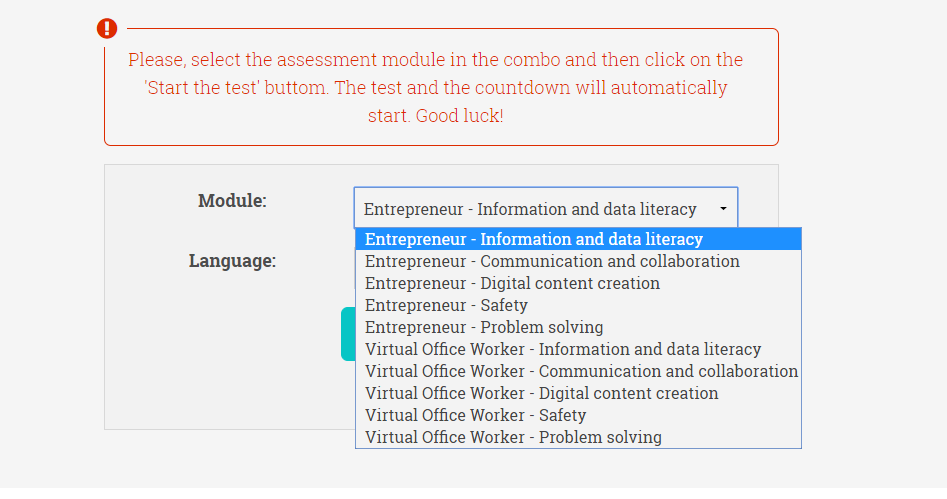The width and height of the screenshot is (947, 499).
Task: Click the Module label
Action: click(232, 201)
